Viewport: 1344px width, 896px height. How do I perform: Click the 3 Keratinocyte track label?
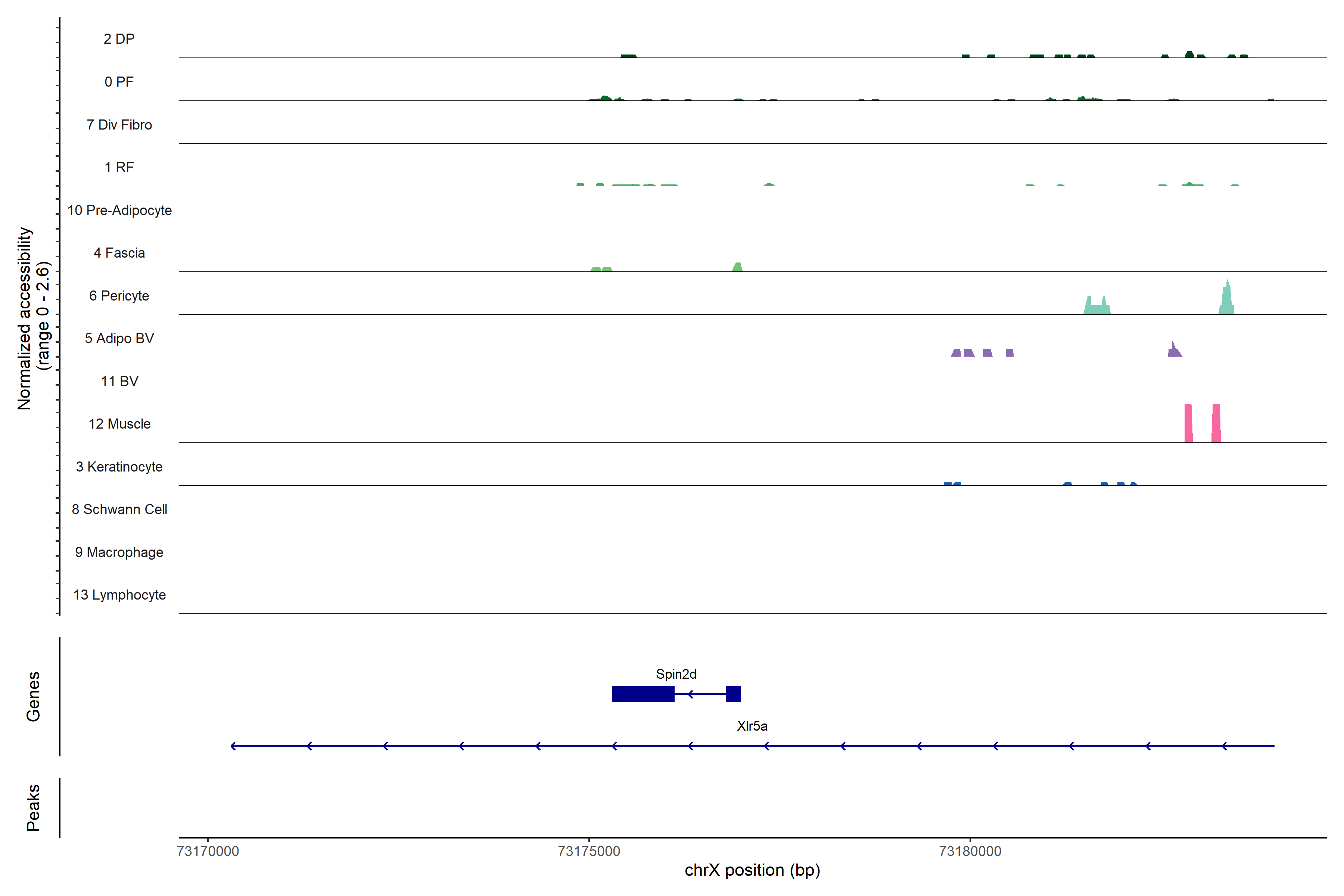tap(119, 467)
